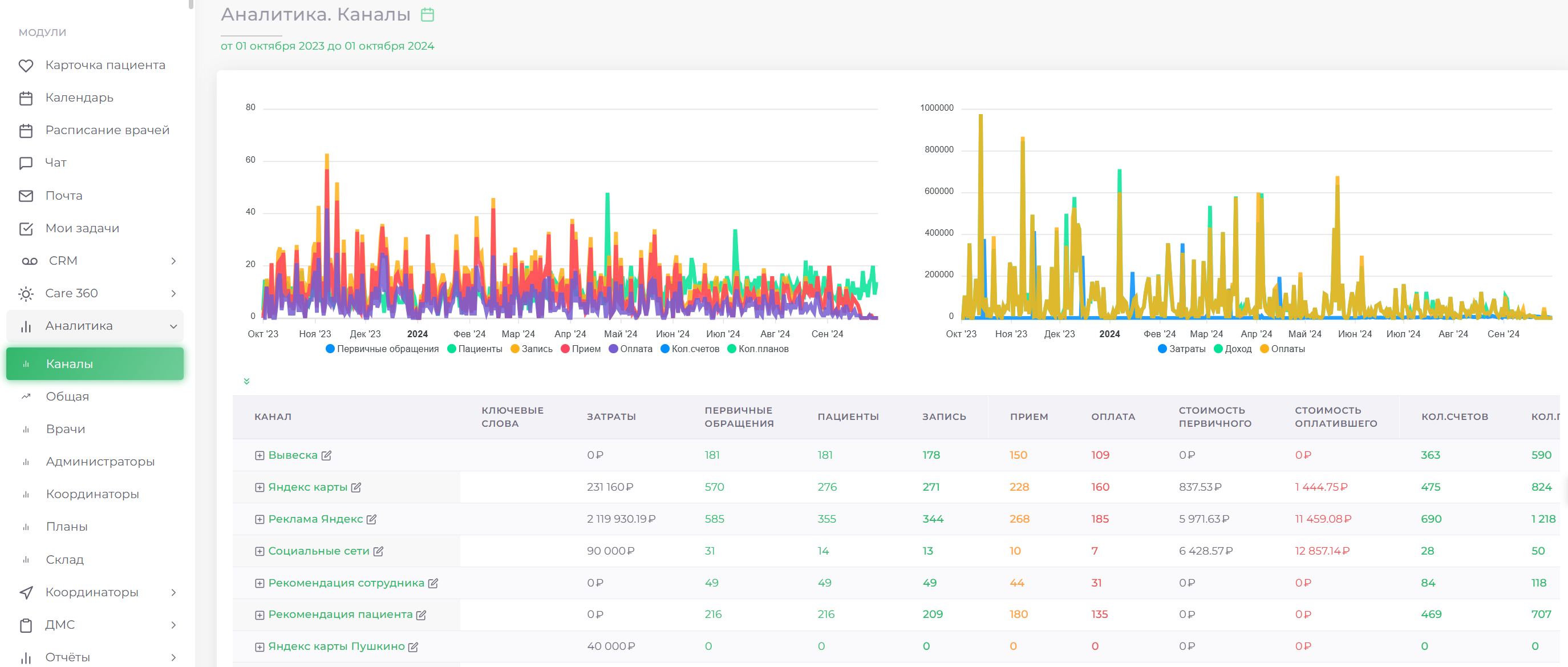The image size is (1568, 667).
Task: Open the Реклама Яндекс channel link
Action: pos(315,519)
